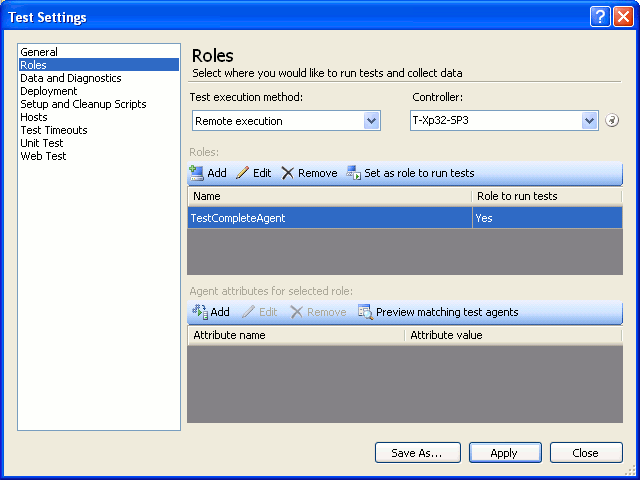Viewport: 640px width, 480px height.
Task: Click the Add role toolbar icon
Action: pos(197,173)
